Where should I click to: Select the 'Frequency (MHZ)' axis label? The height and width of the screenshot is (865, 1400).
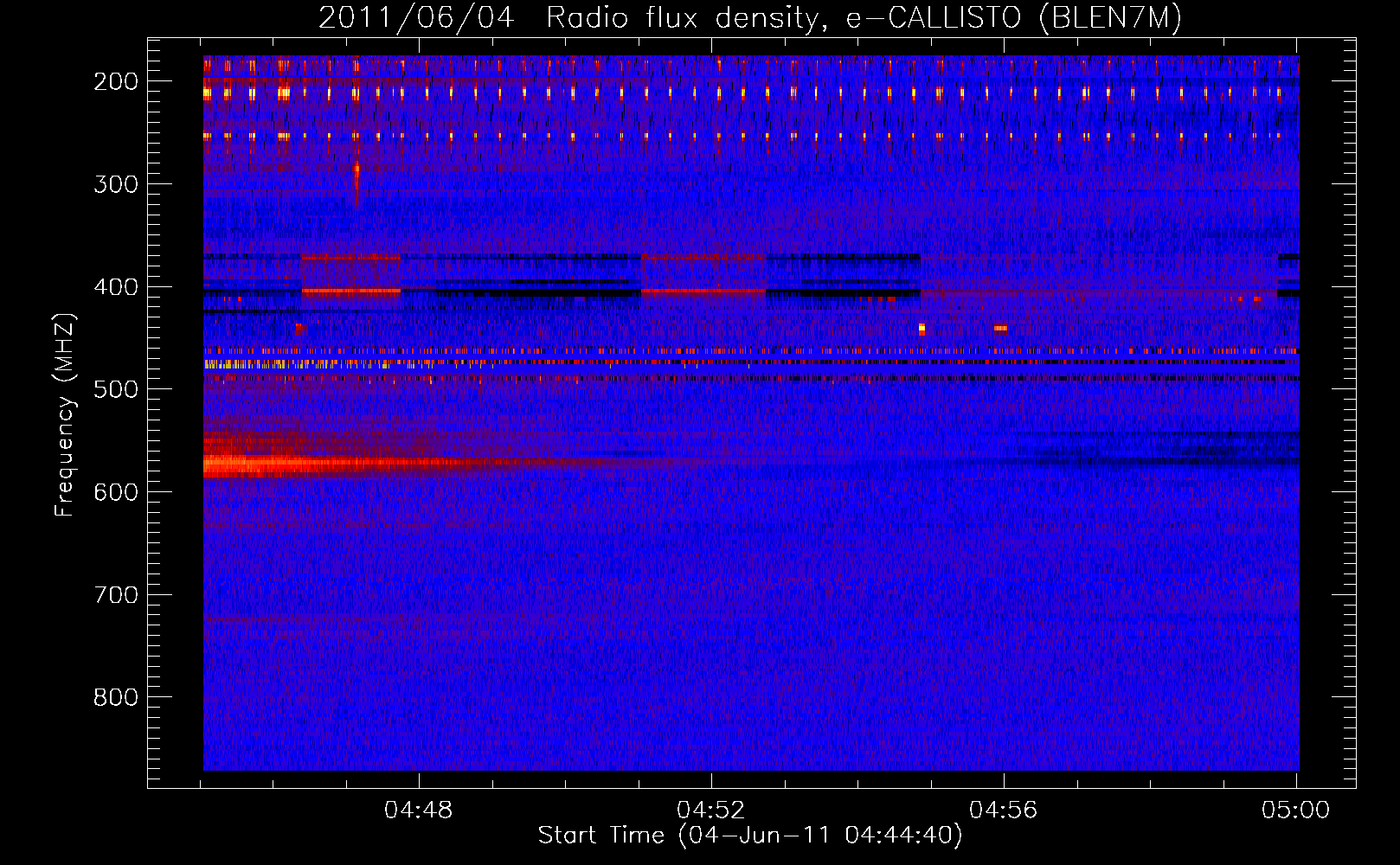point(65,415)
